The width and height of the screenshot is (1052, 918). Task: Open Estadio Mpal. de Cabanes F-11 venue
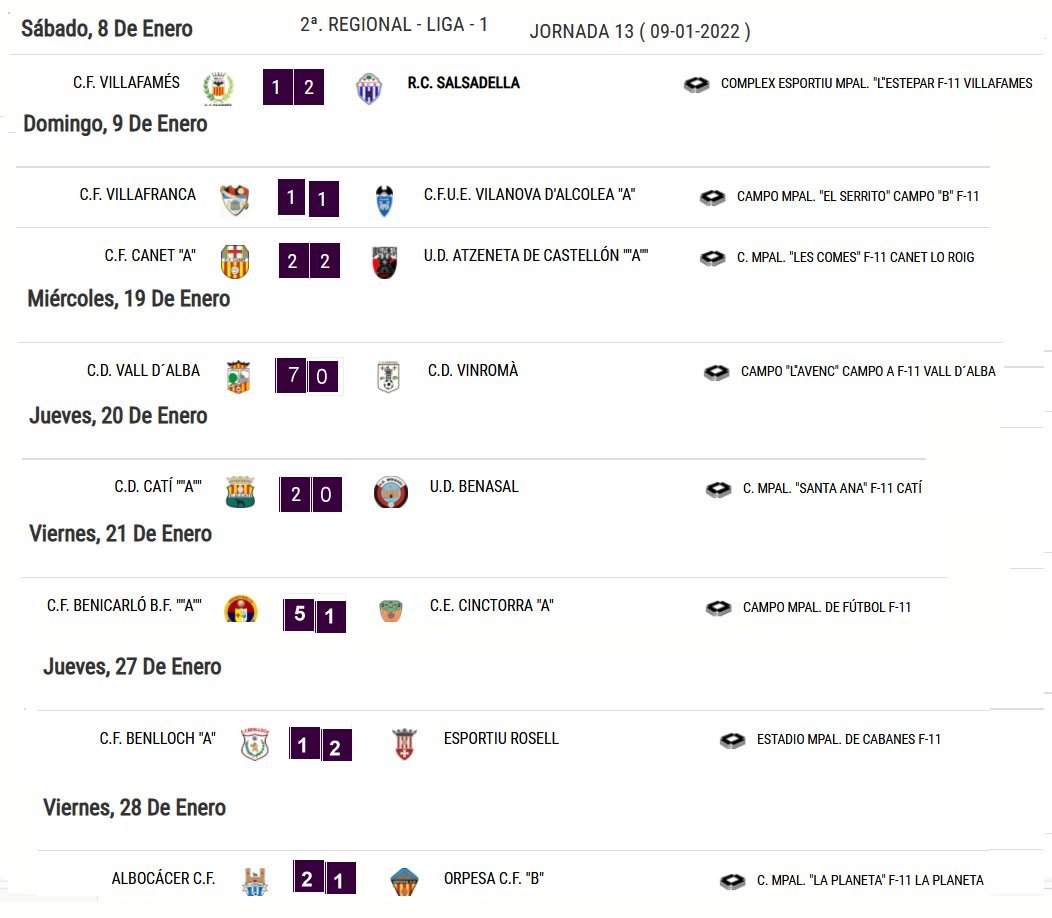849,740
